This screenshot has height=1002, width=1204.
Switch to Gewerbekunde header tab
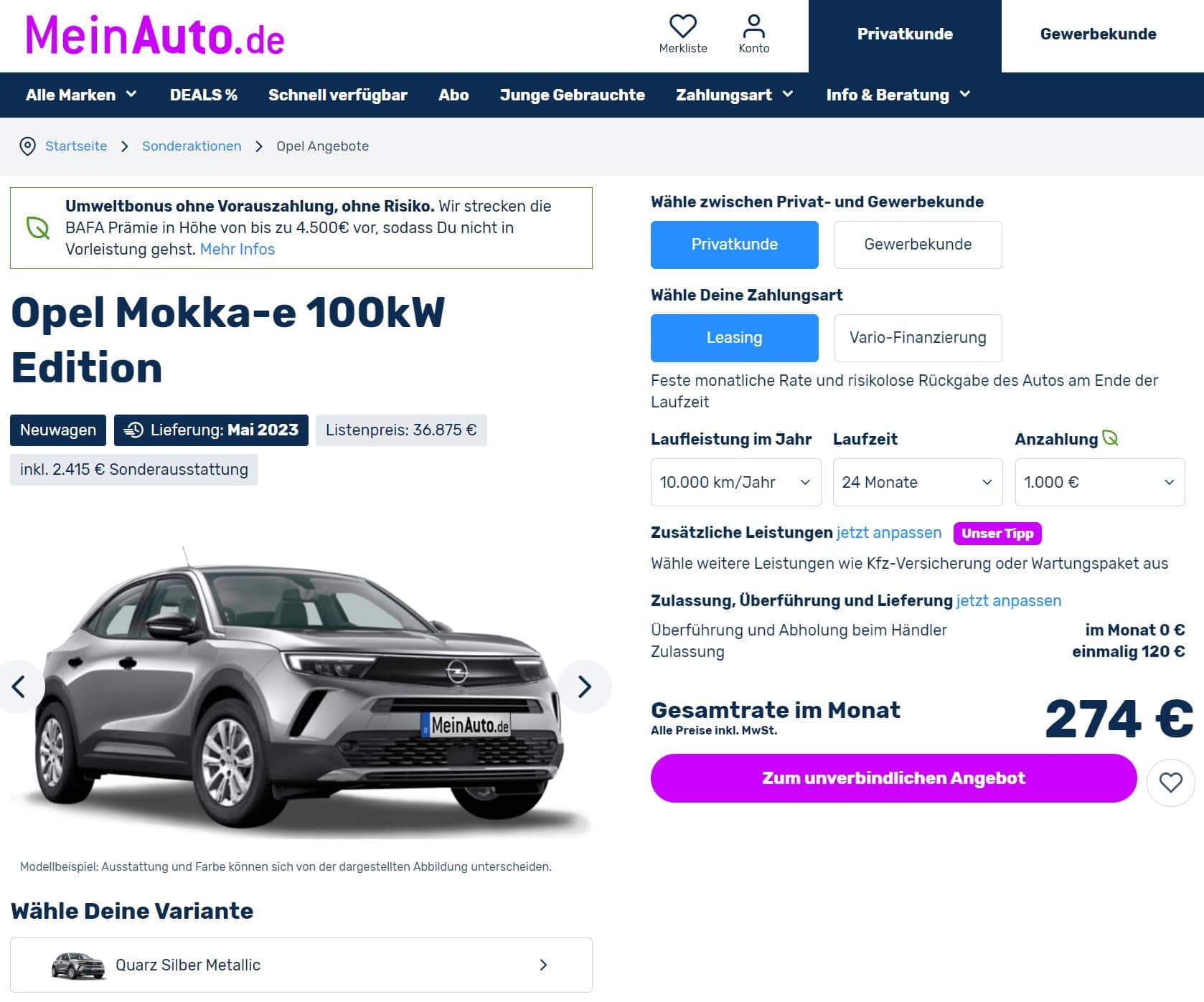click(1098, 34)
